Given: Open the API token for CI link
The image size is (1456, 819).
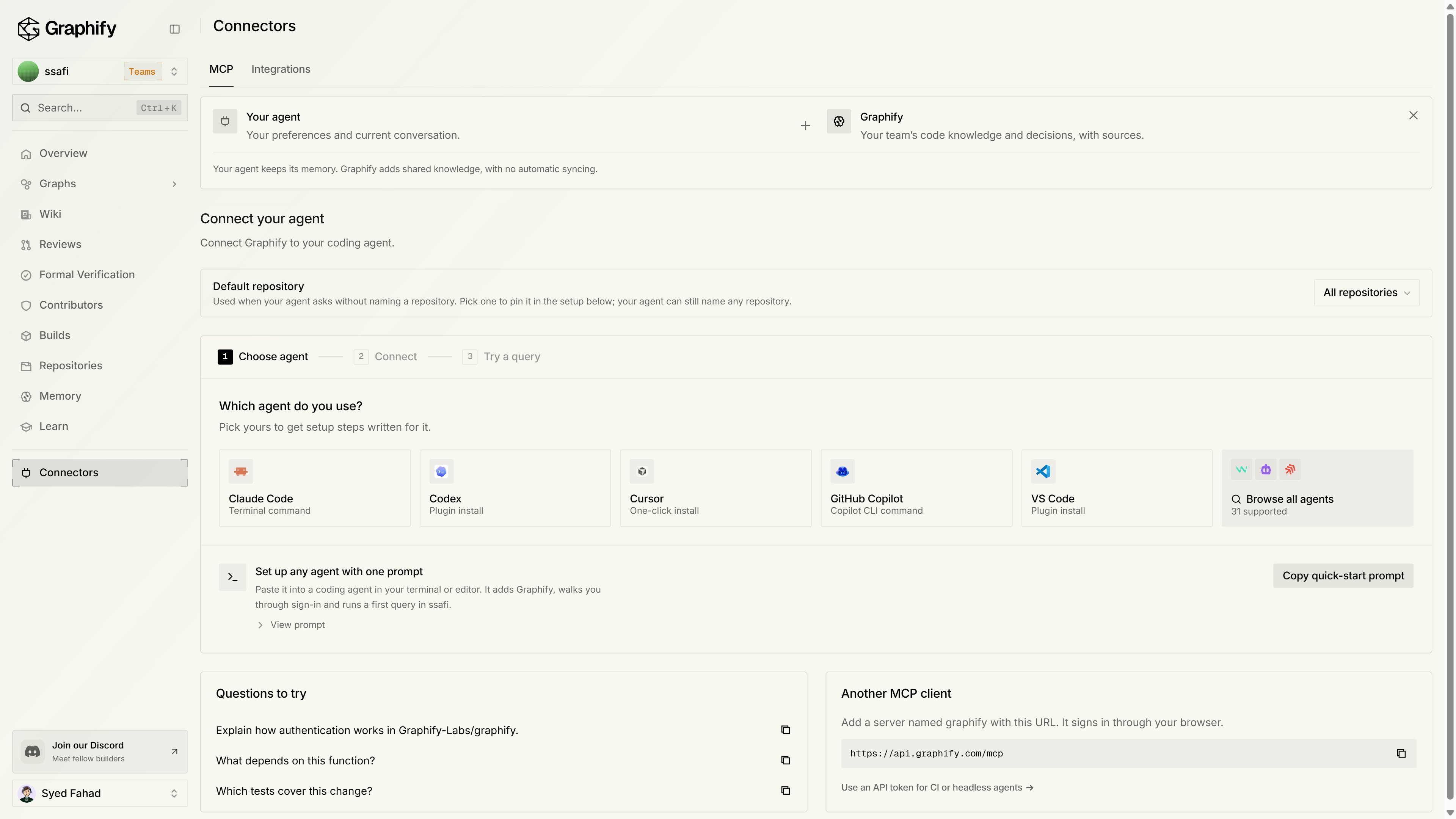Looking at the screenshot, I should 937,788.
